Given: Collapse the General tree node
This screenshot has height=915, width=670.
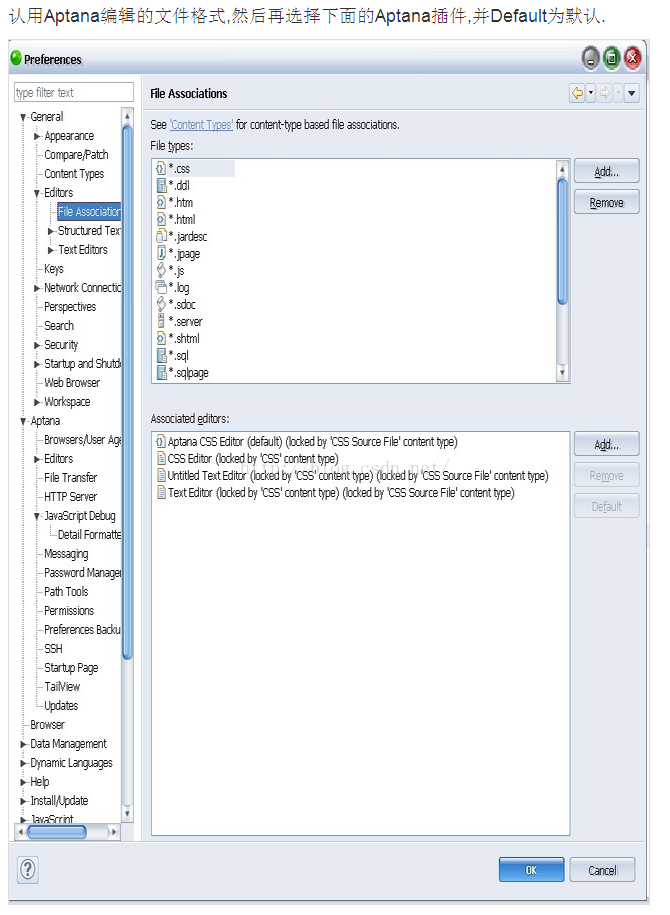Looking at the screenshot, I should (x=23, y=117).
